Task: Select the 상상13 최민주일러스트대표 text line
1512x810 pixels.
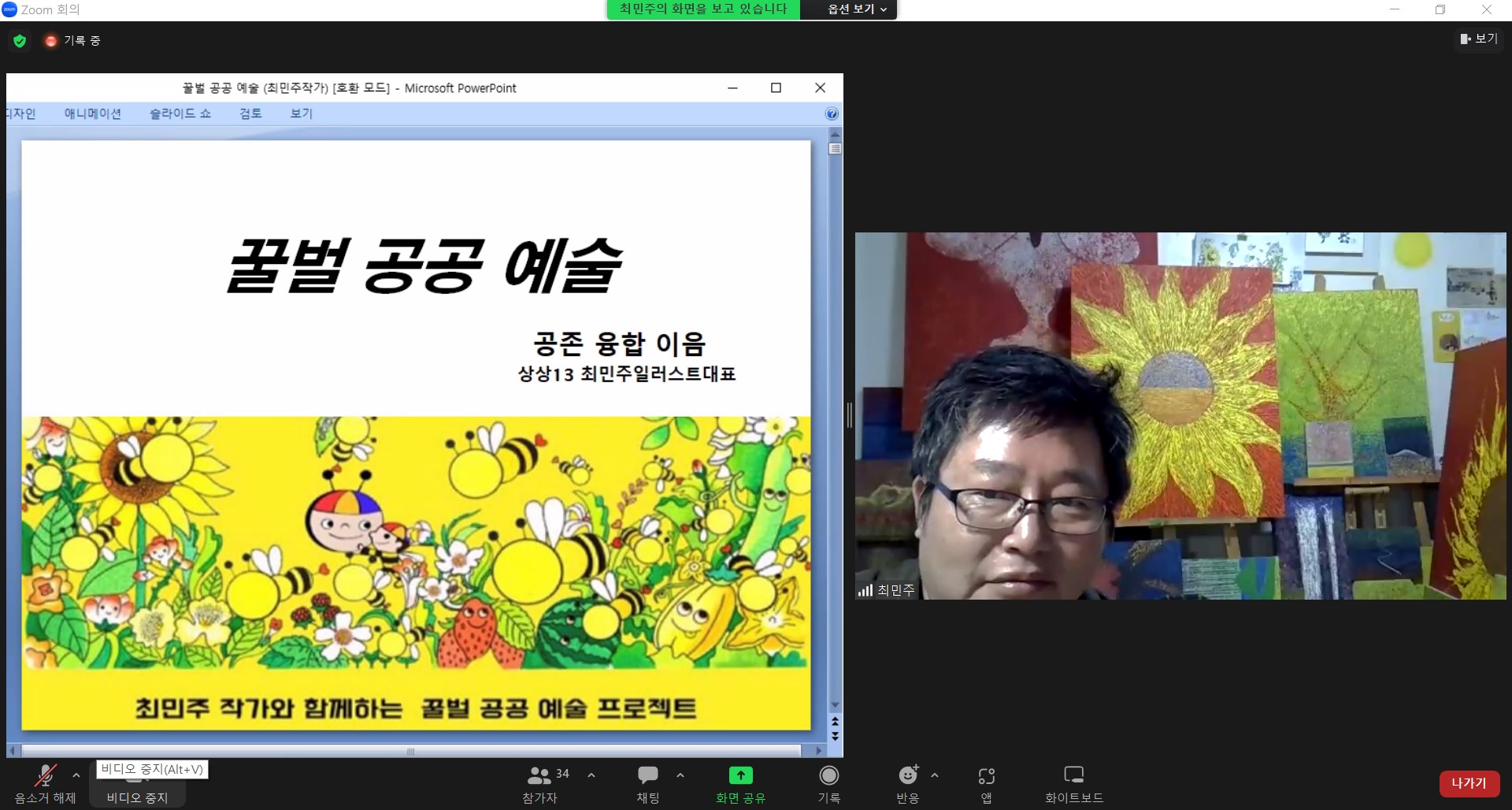Action: 627,373
